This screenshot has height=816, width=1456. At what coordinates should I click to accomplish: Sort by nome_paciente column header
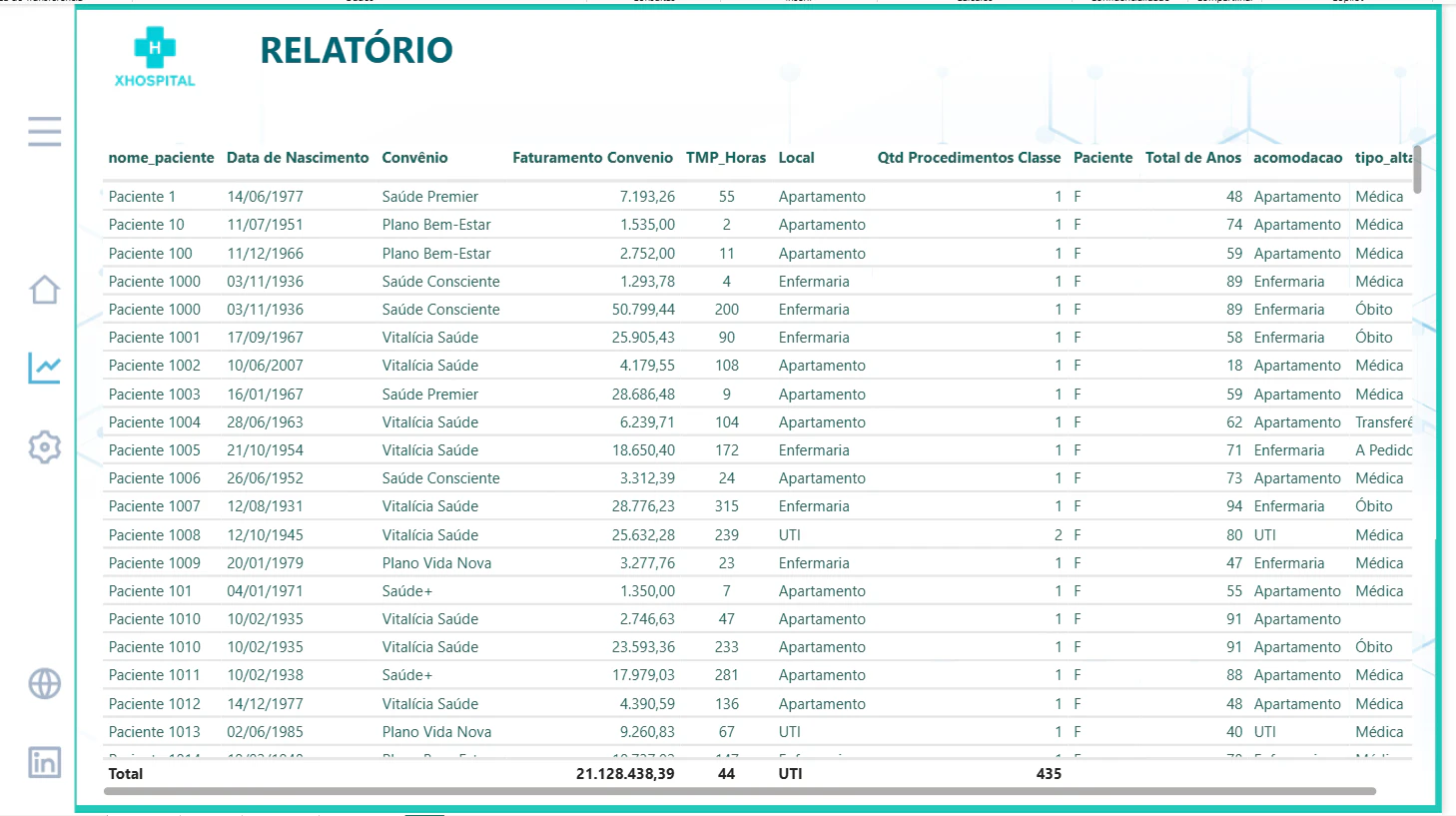tap(161, 158)
